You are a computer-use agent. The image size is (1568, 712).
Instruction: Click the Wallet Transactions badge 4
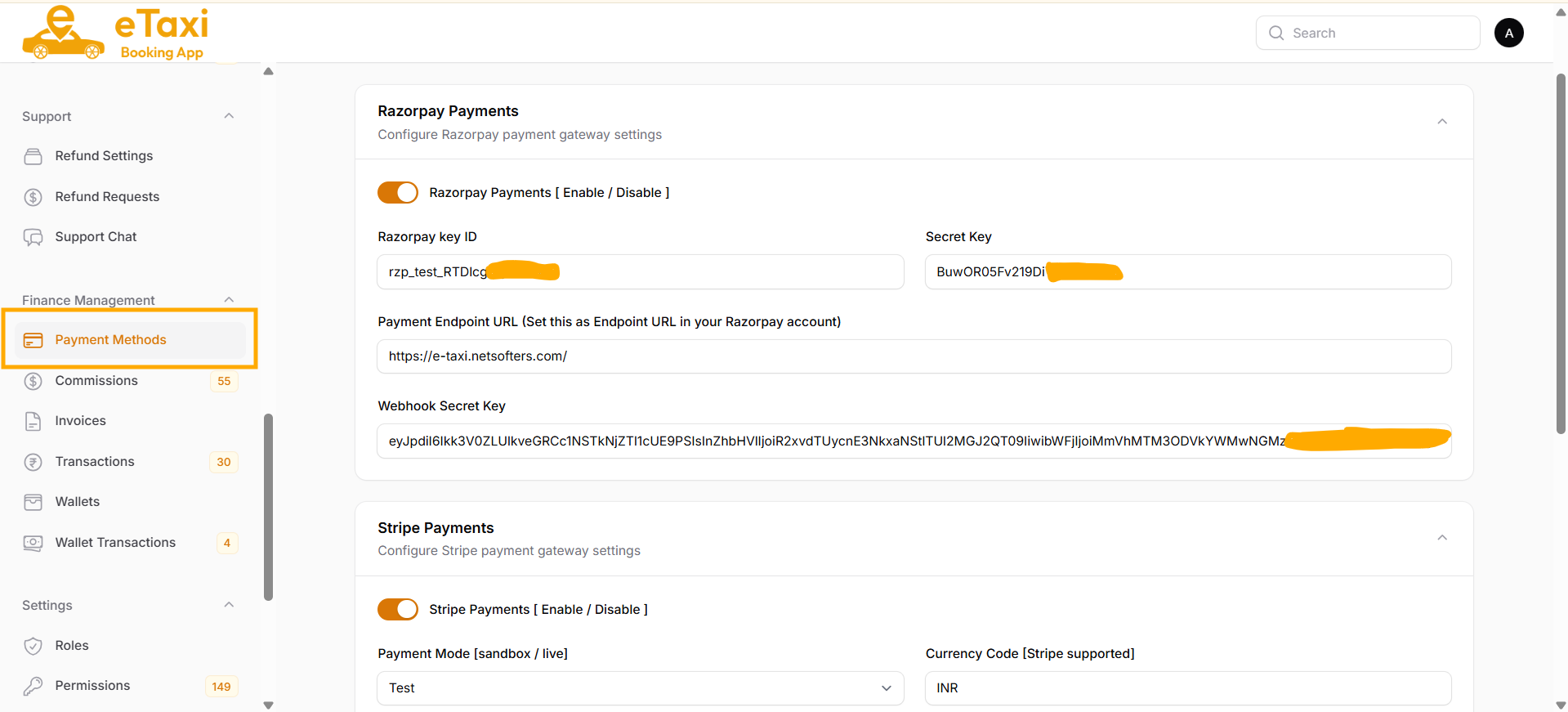227,544
